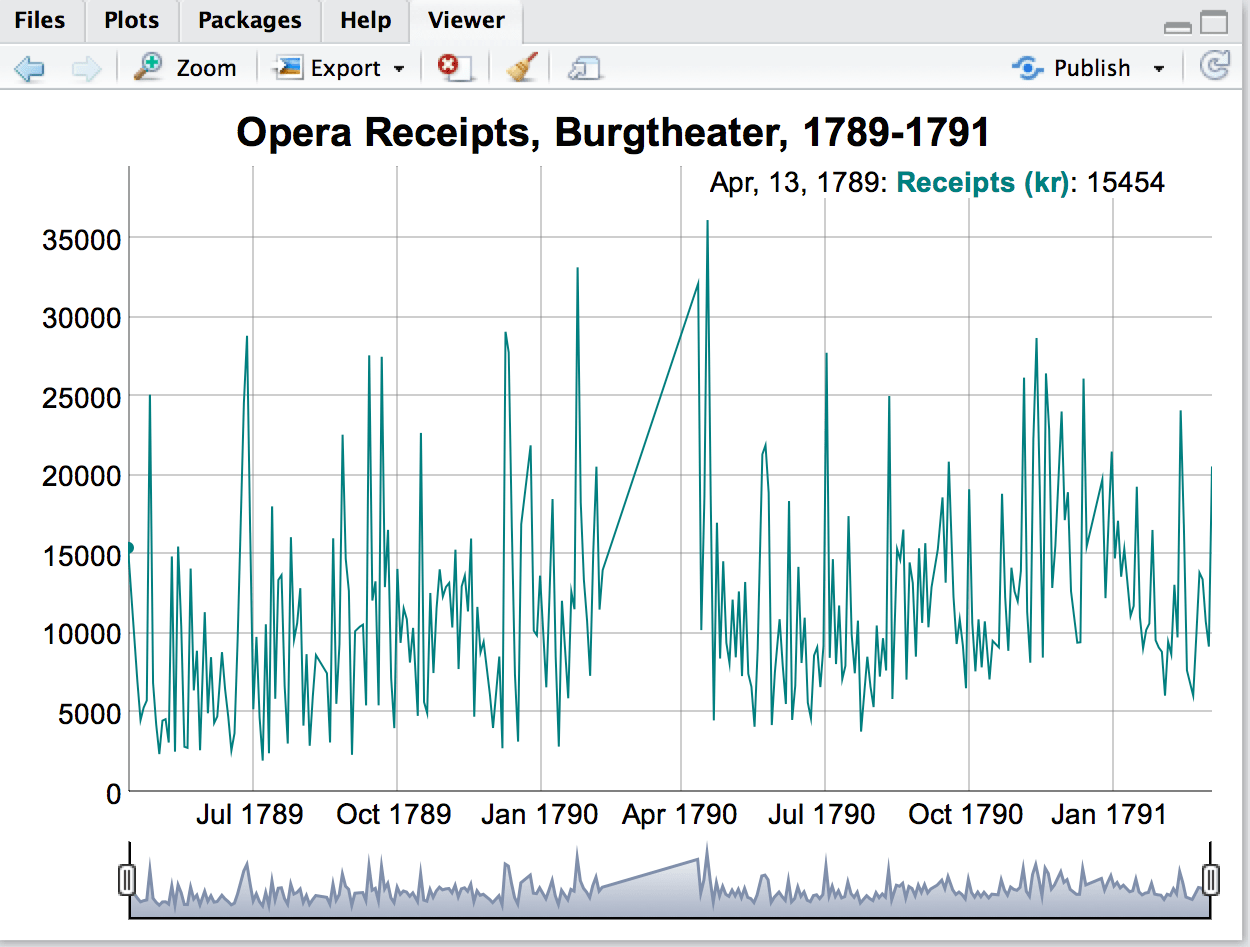Click the Publish button label
This screenshot has width=1250, height=947.
click(x=1092, y=68)
